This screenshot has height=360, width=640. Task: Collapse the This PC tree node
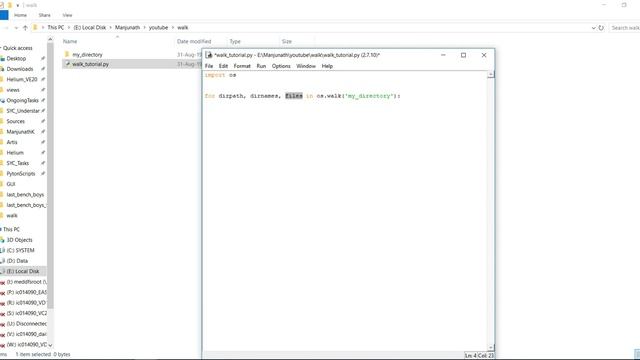click(1, 229)
